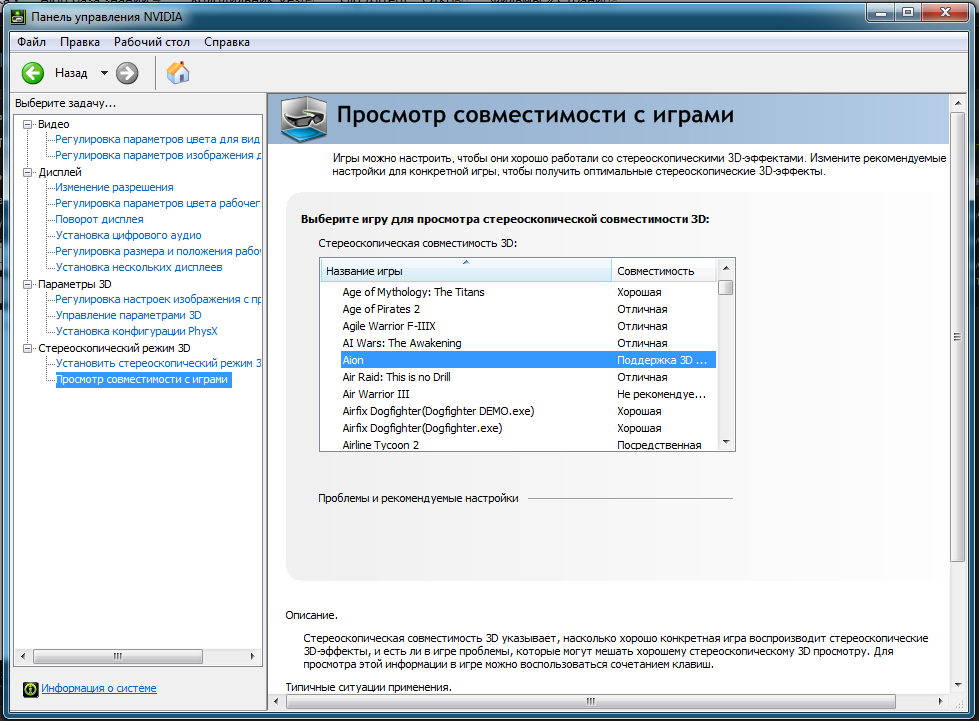Open the Рабочий стол menu
979x721 pixels.
152,42
